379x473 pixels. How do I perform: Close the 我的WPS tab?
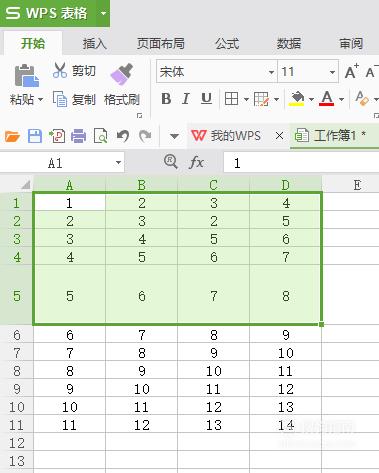point(279,136)
